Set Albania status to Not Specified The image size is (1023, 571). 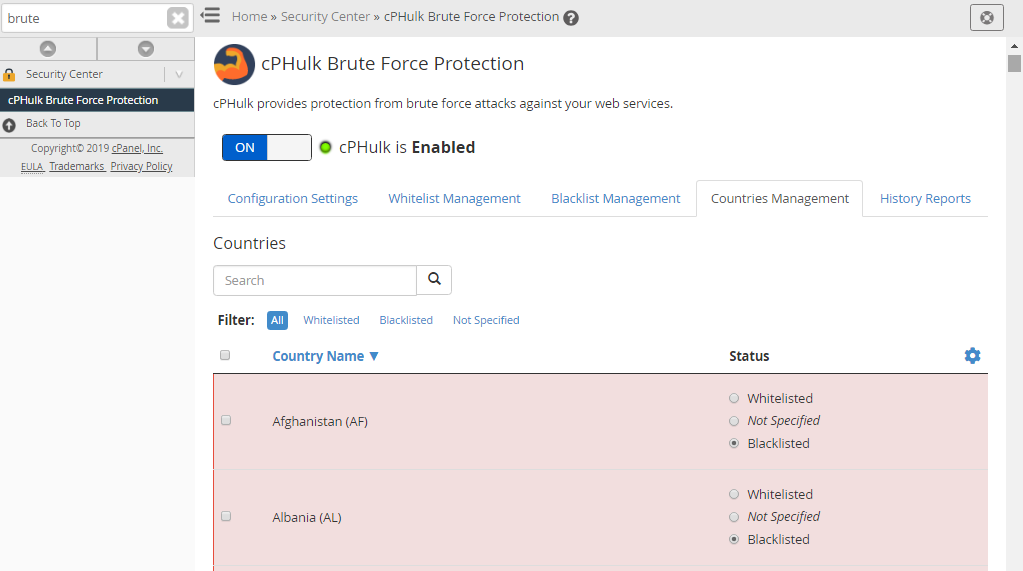tap(734, 517)
